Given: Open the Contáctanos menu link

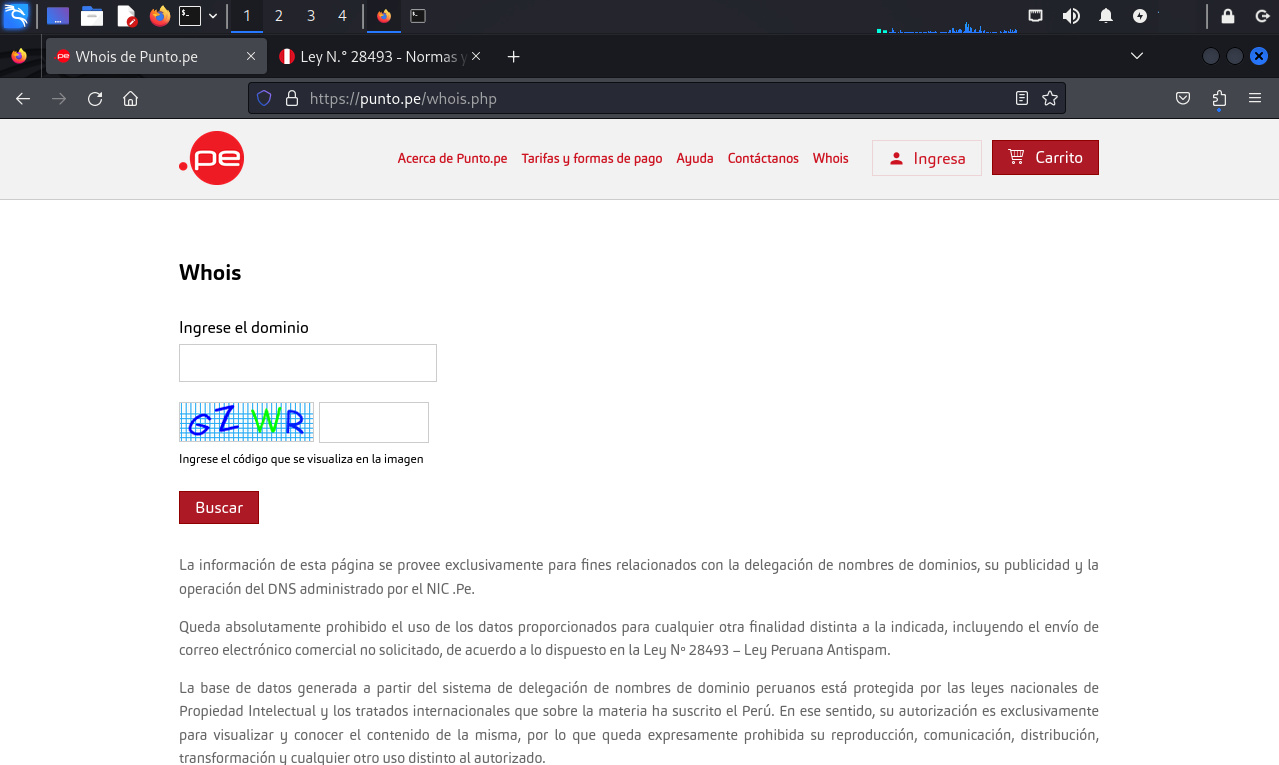Looking at the screenshot, I should 763,158.
